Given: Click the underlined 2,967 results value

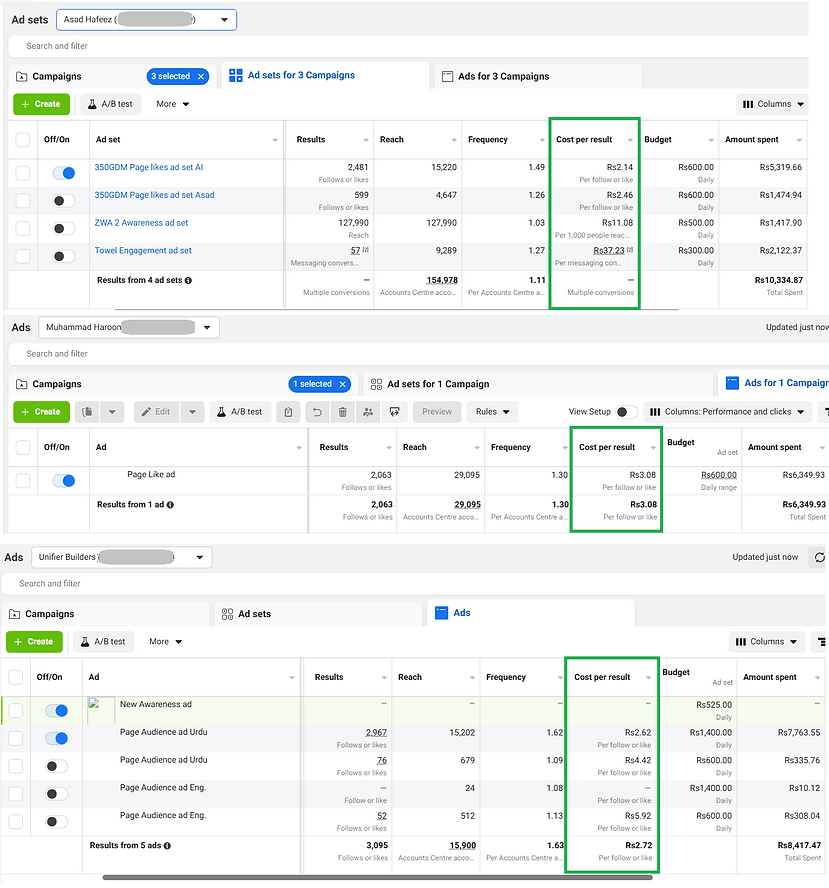Looking at the screenshot, I should [376, 732].
